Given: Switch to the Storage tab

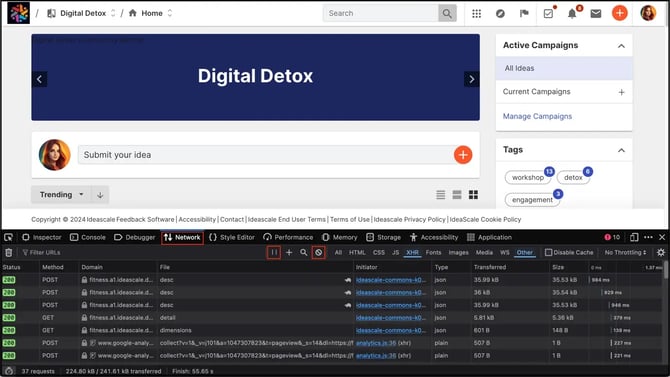Looking at the screenshot, I should (x=384, y=237).
